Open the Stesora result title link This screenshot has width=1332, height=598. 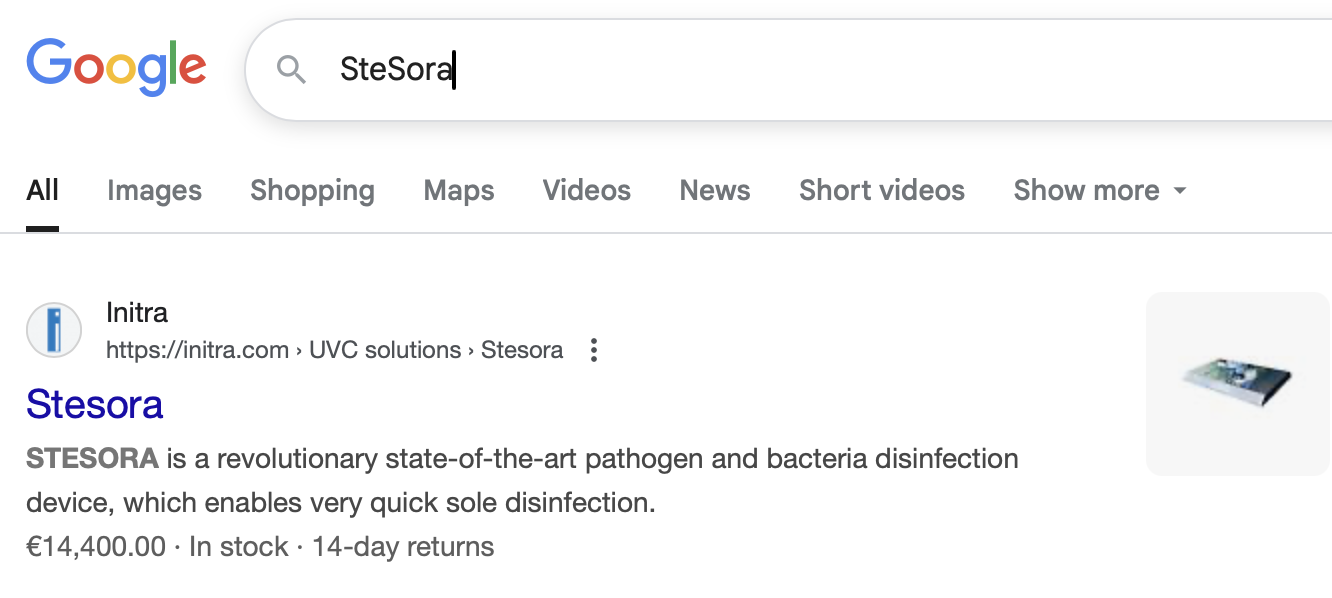(x=94, y=404)
